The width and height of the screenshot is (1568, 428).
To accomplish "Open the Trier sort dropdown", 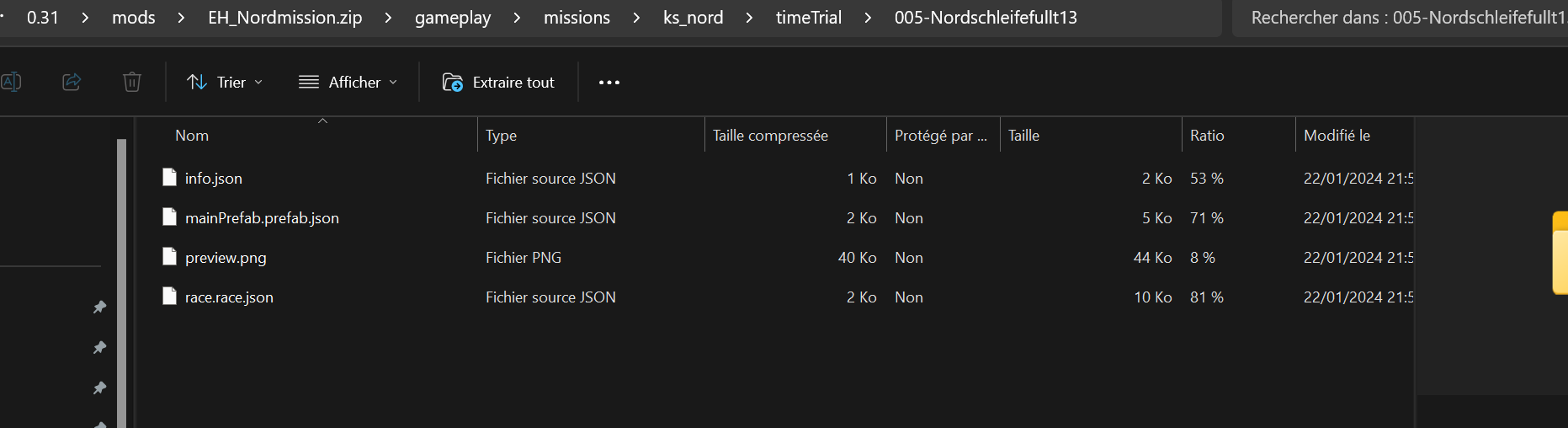I will pyautogui.click(x=225, y=82).
